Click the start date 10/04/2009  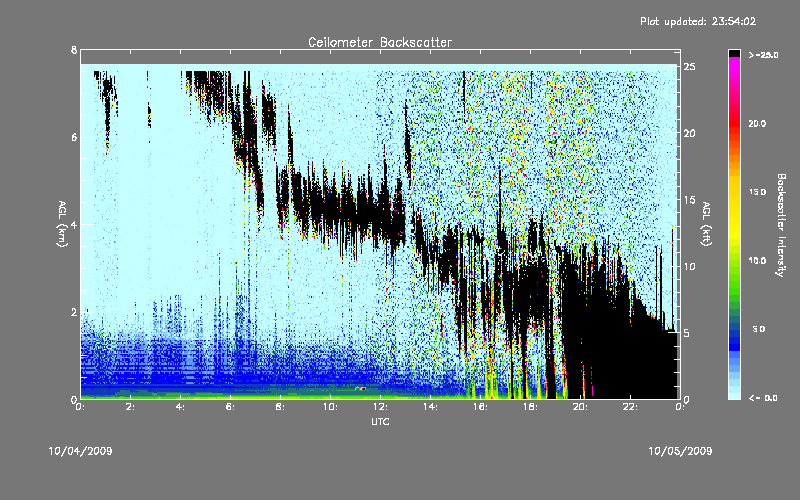80,451
